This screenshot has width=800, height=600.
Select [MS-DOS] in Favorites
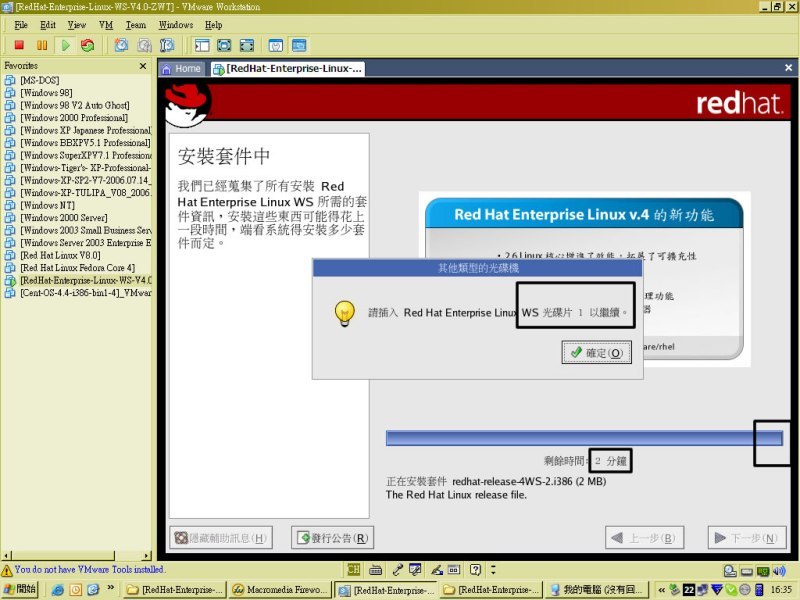click(x=39, y=80)
